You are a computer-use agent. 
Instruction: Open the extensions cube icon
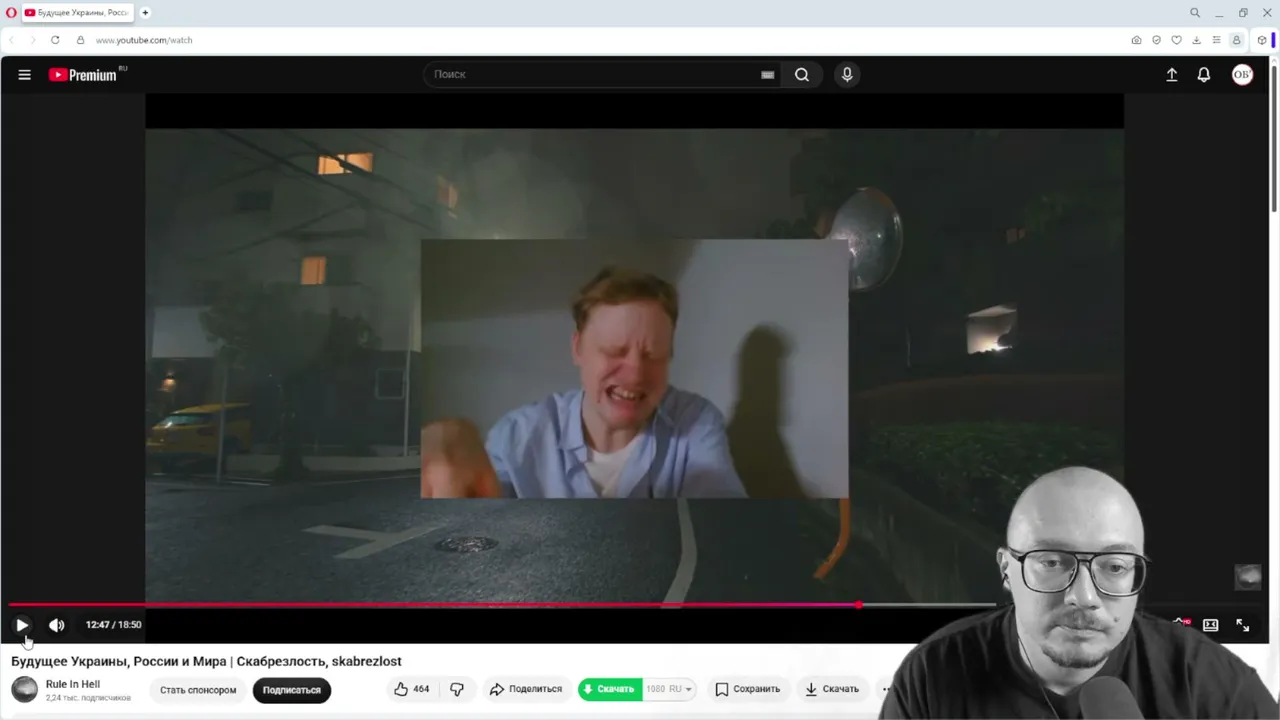click(x=1262, y=40)
